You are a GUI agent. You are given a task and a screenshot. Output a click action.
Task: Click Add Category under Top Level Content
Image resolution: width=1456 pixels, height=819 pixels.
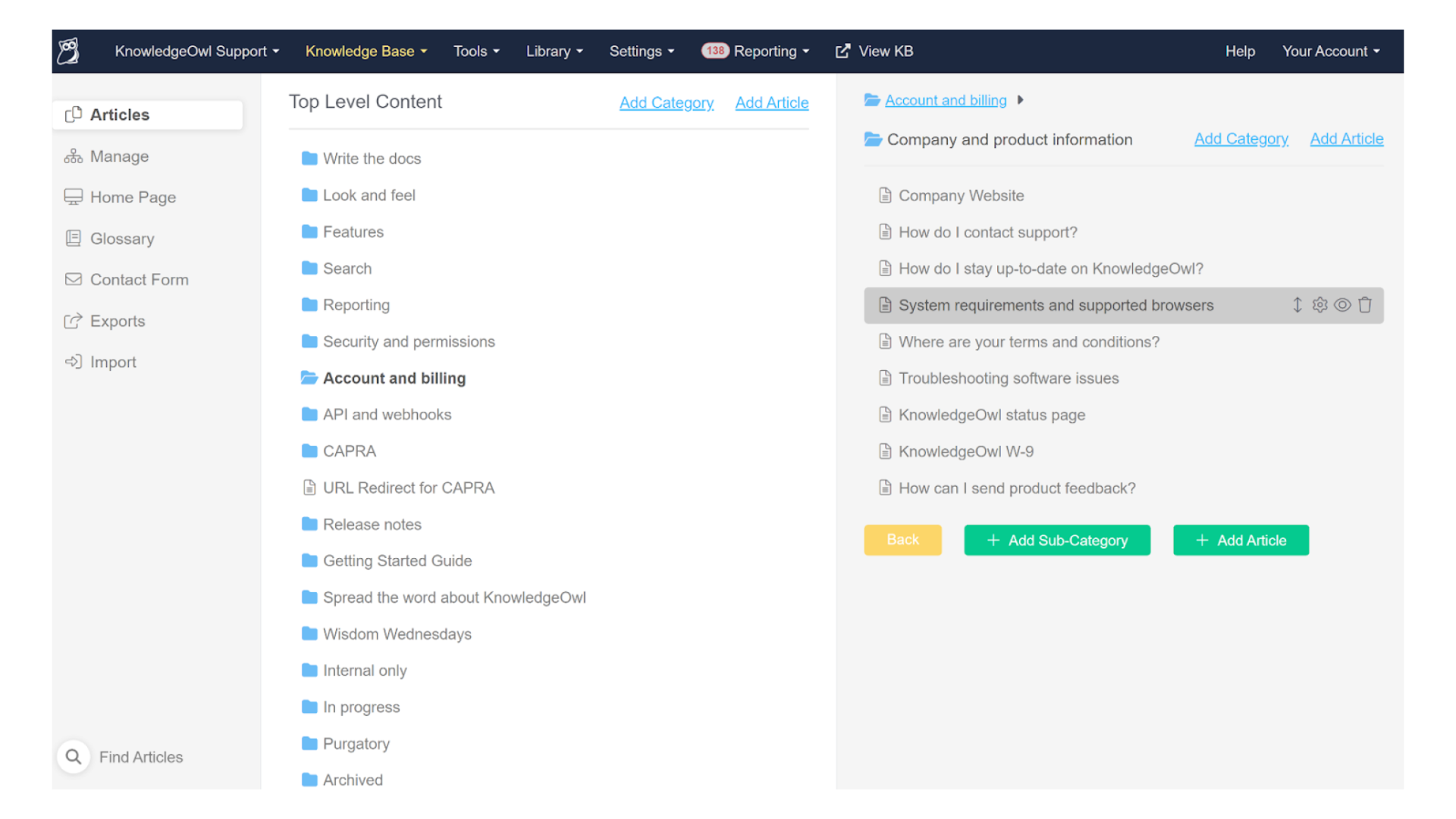tap(667, 102)
